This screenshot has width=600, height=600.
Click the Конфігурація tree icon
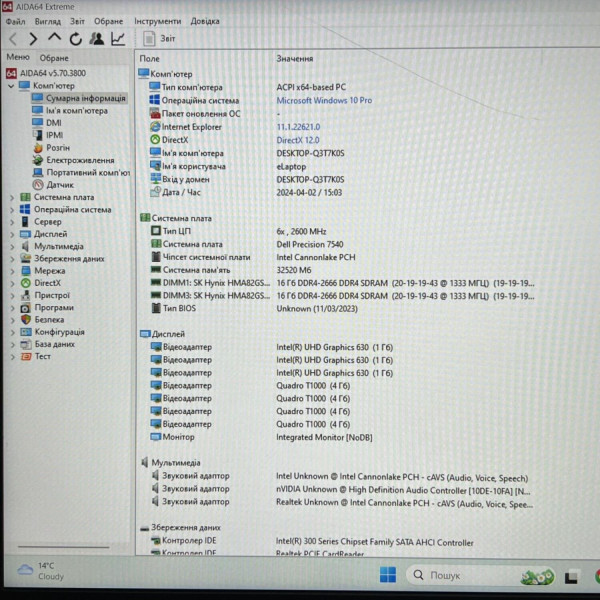click(x=26, y=332)
